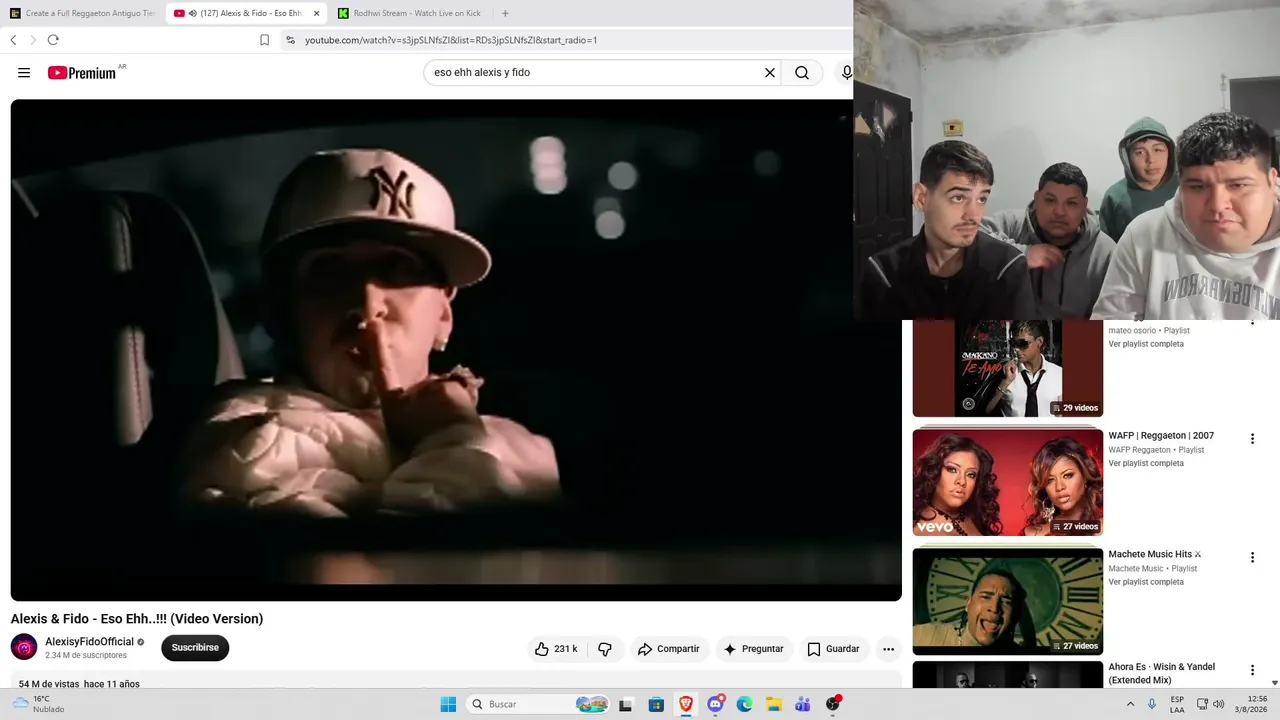Open Ahora Es · Wisin & Yandel title
The image size is (1280, 720).
pos(1161,673)
